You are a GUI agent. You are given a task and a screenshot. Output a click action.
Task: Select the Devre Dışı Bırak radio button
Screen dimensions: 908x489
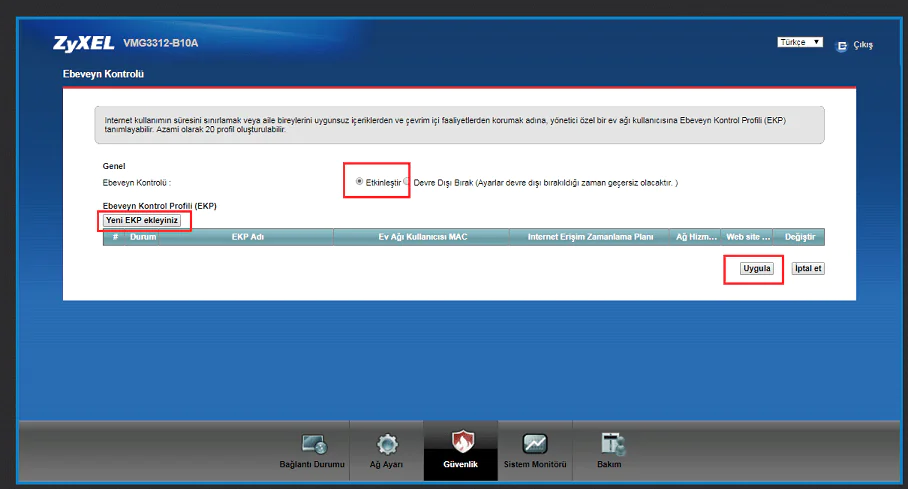(407, 181)
